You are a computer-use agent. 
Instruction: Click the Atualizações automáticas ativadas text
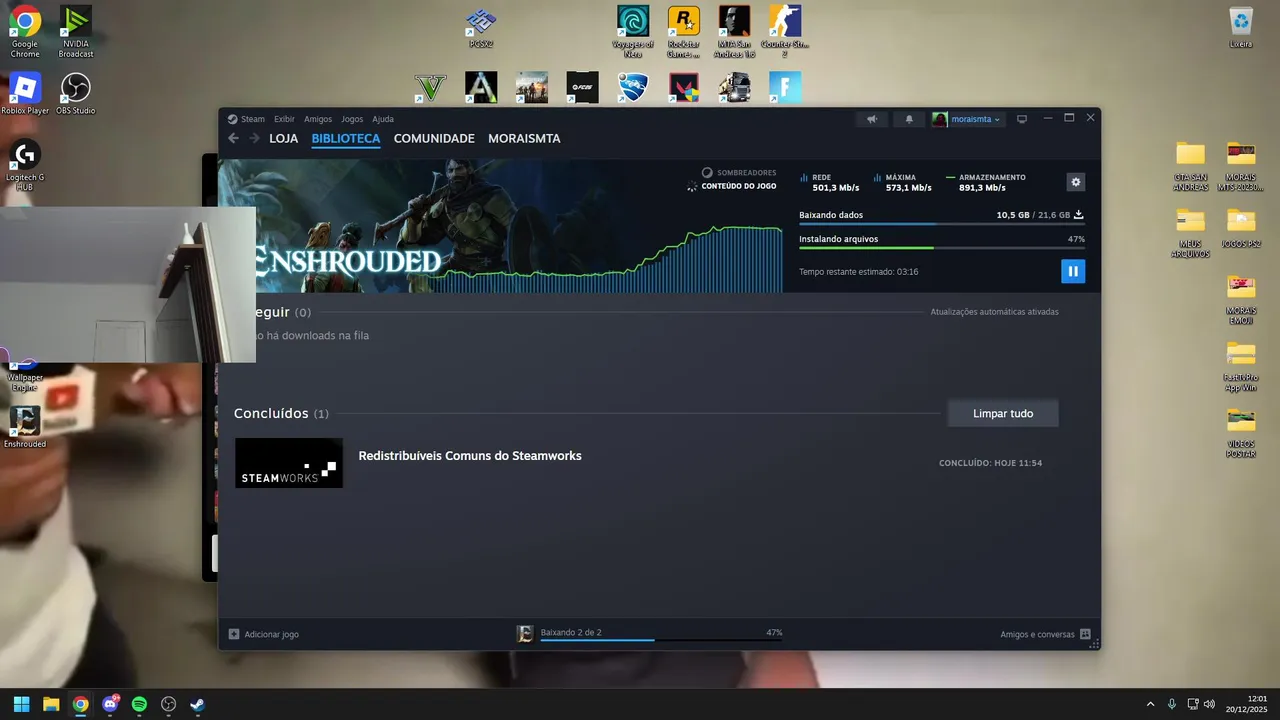(x=994, y=312)
